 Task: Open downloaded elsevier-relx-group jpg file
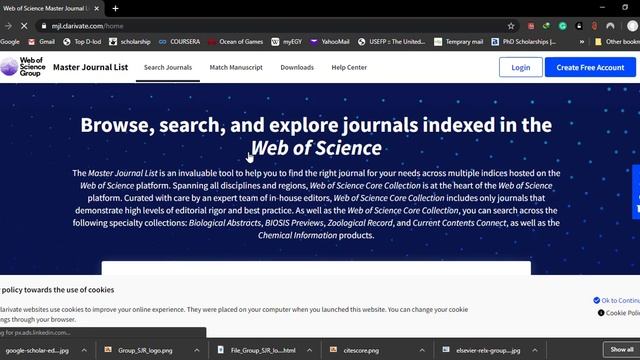[482, 350]
